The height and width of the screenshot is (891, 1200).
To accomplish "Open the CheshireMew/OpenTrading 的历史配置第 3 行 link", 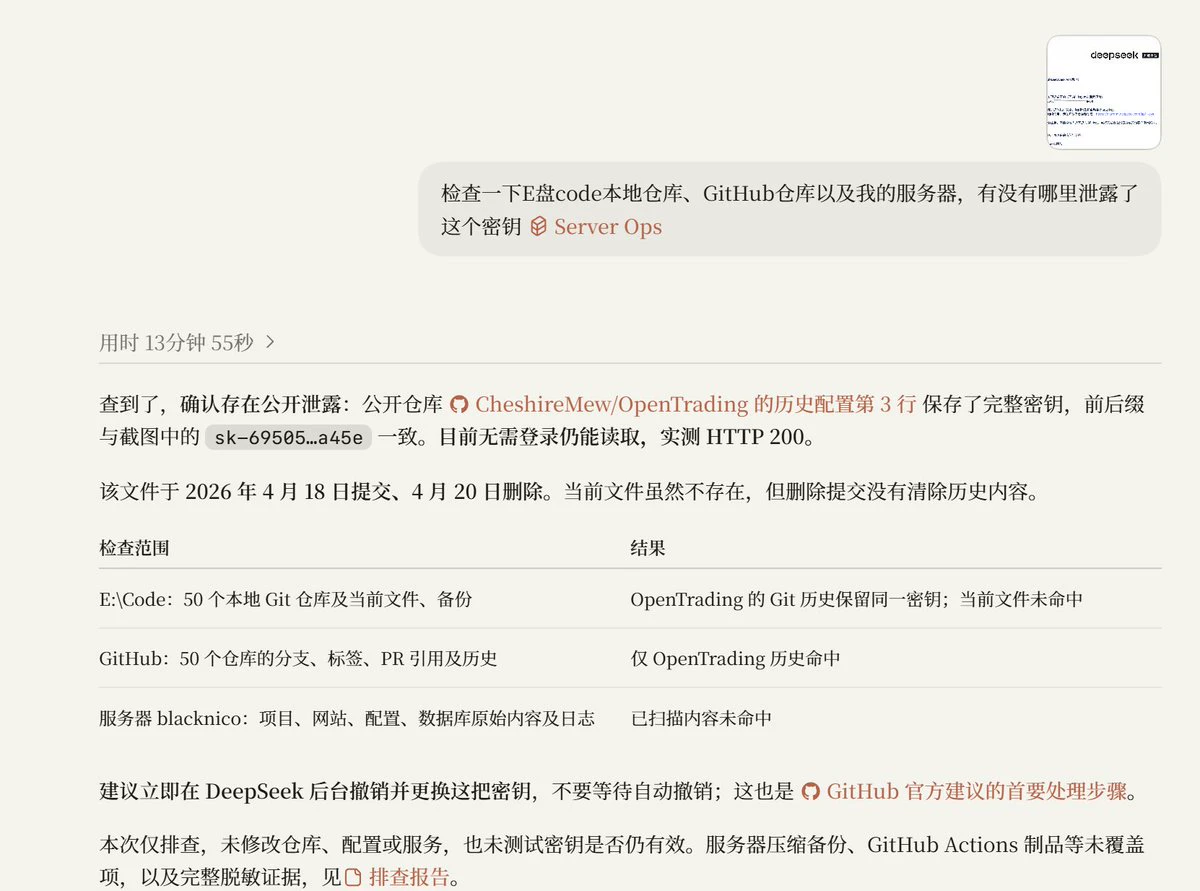I will tap(683, 405).
